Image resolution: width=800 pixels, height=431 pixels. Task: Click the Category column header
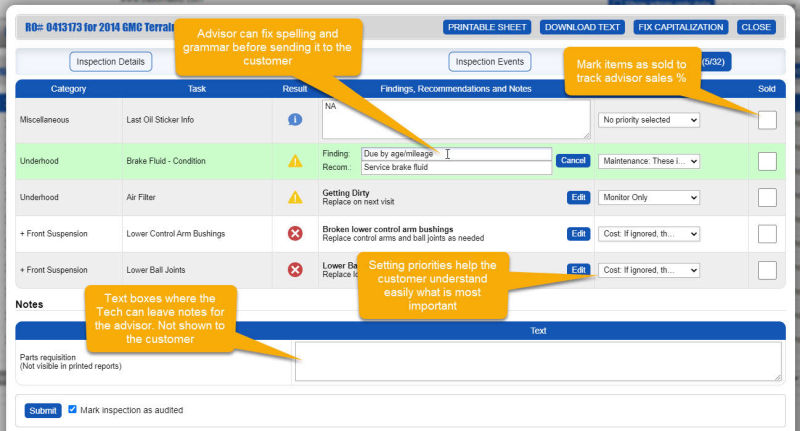click(x=68, y=89)
